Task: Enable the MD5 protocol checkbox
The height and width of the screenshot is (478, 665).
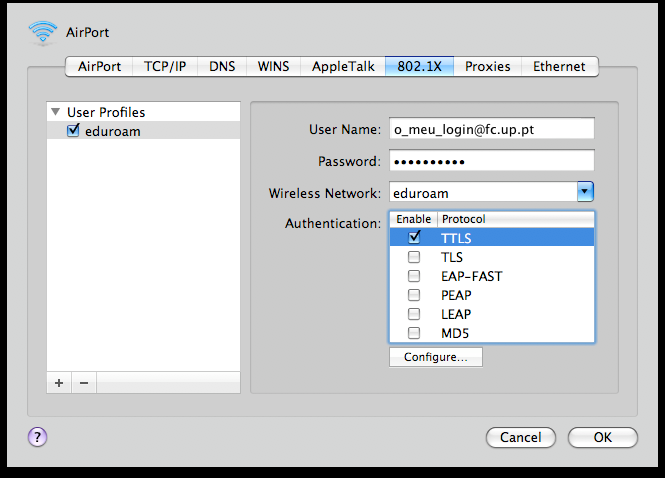Action: coord(414,333)
